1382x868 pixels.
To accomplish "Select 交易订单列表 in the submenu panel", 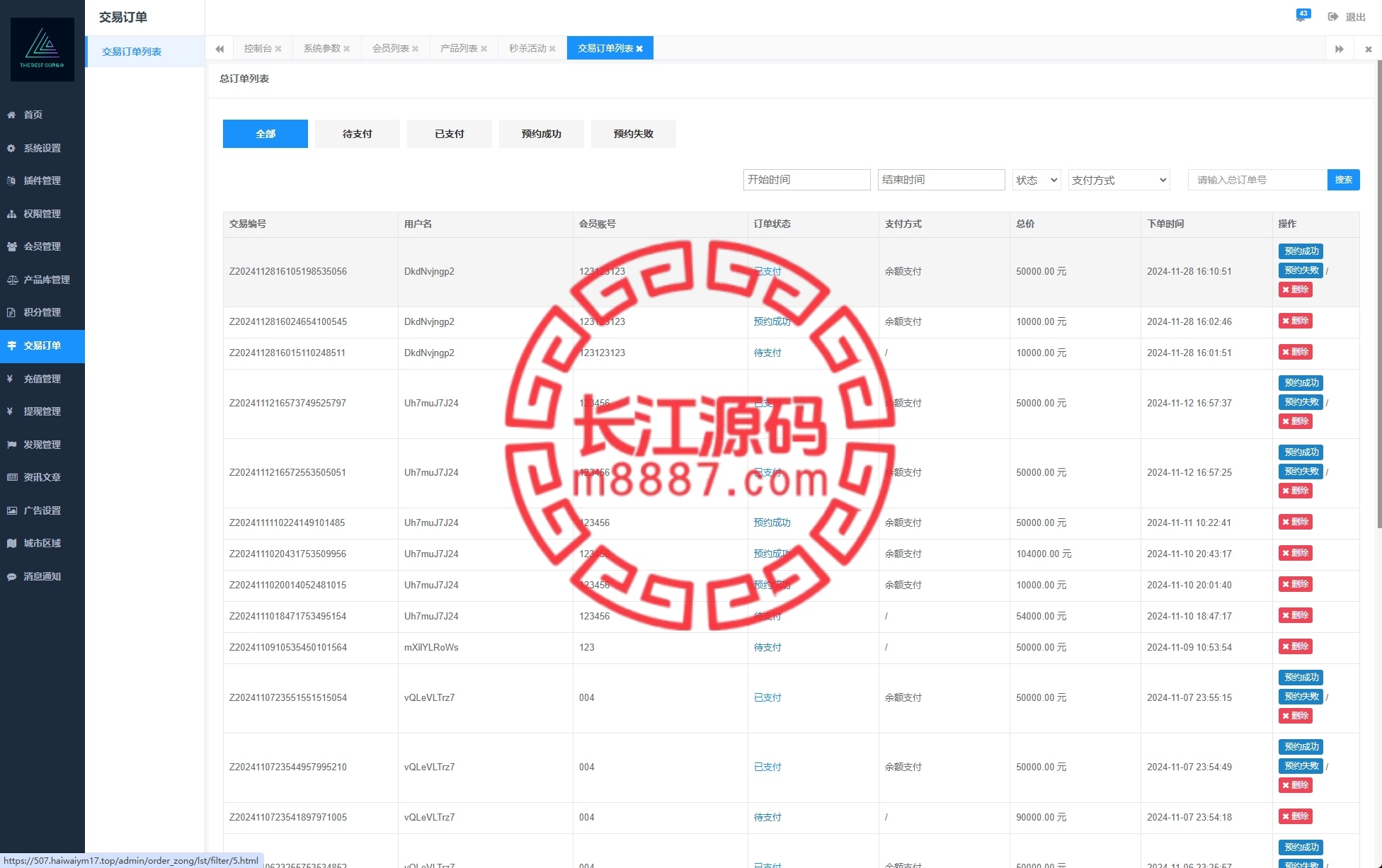I will point(145,52).
